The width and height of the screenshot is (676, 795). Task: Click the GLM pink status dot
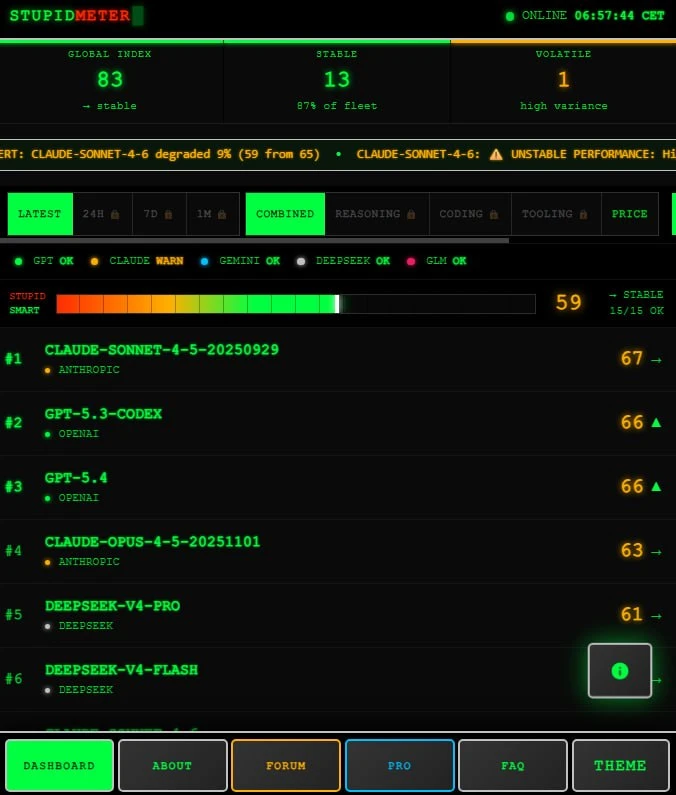pos(411,262)
